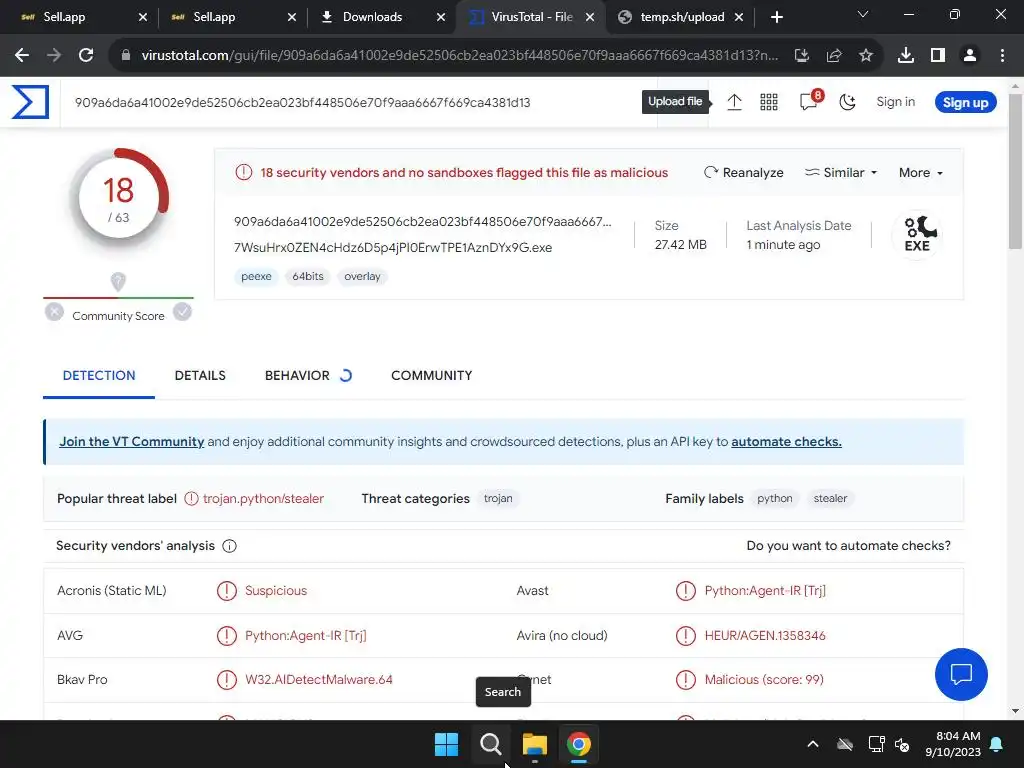Open the notification bell in taskbar

pyautogui.click(x=997, y=744)
